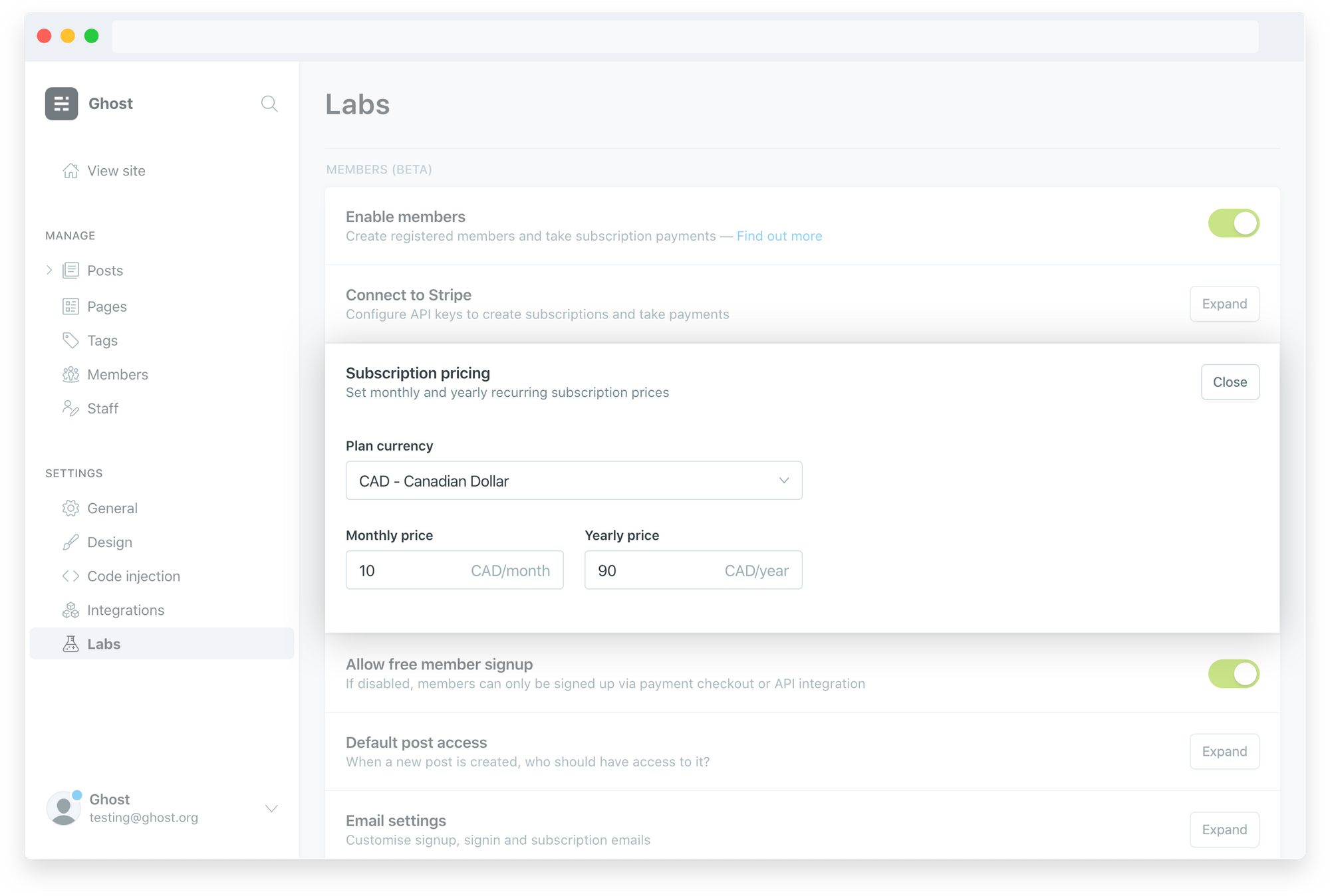
Task: Disable the Enable members toggle
Action: tap(1234, 223)
